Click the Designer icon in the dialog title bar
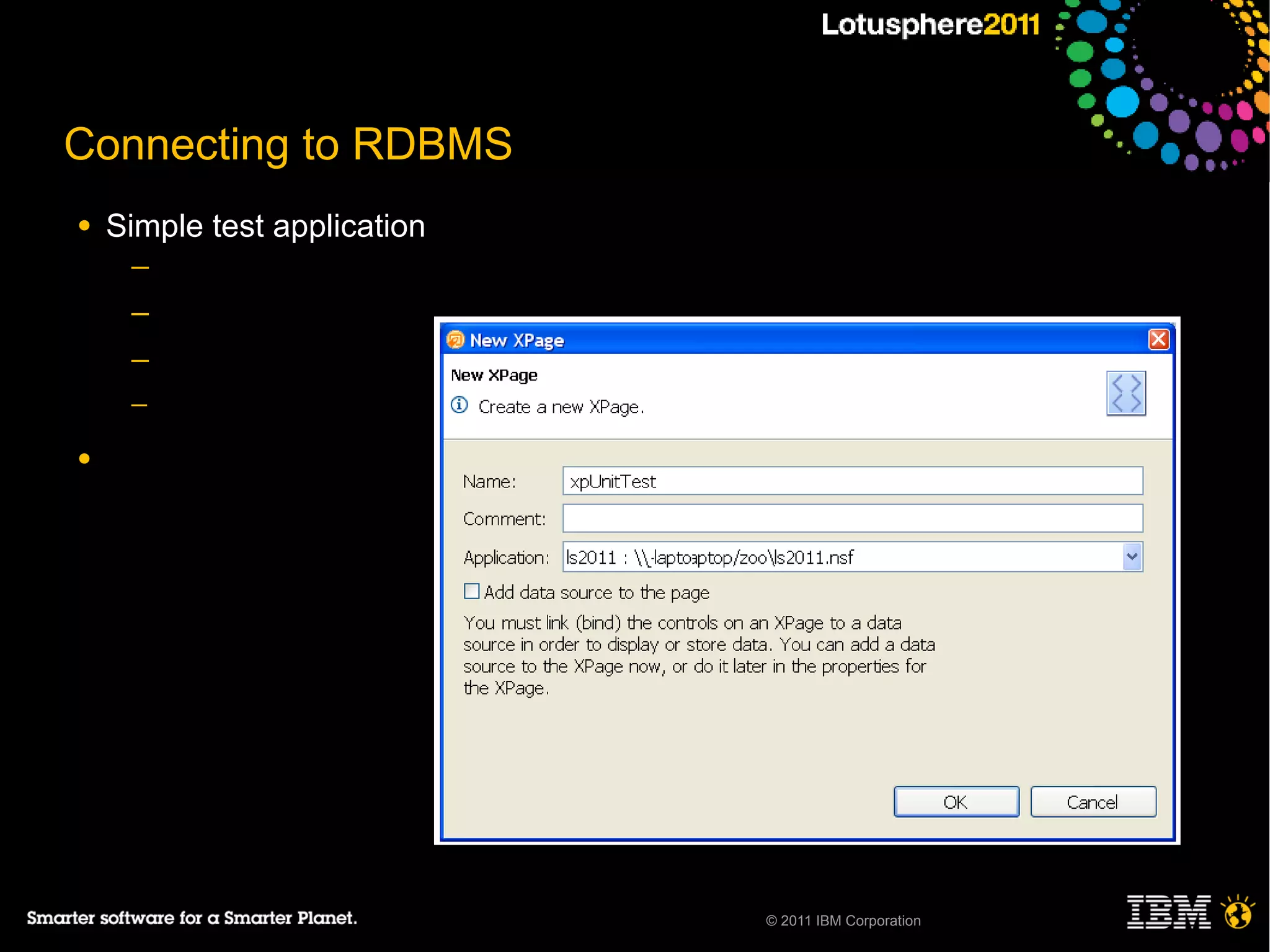 455,339
